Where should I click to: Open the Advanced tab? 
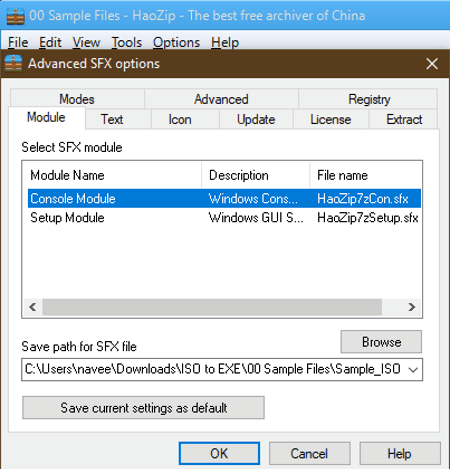221,99
